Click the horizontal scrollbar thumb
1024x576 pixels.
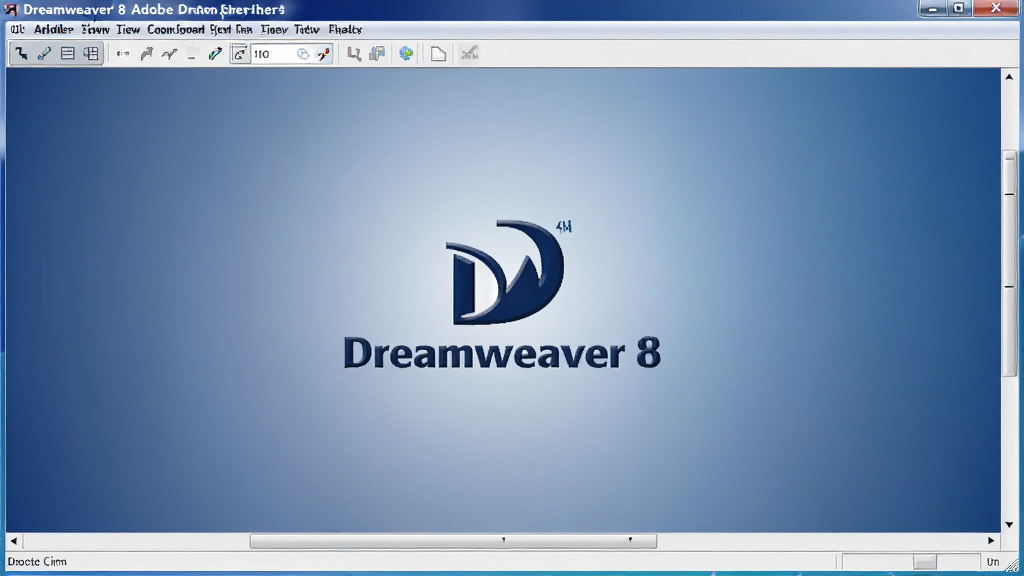click(x=453, y=541)
